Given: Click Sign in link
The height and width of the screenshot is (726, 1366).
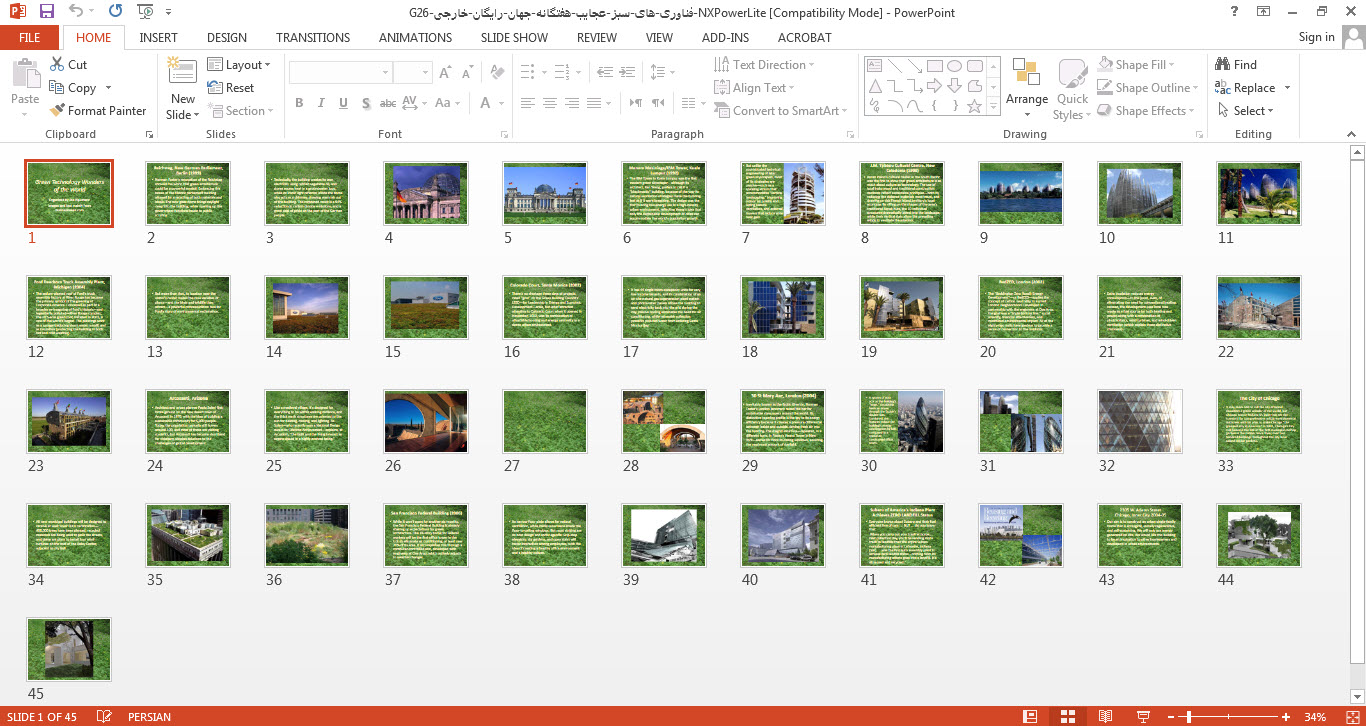Looking at the screenshot, I should coord(1316,37).
